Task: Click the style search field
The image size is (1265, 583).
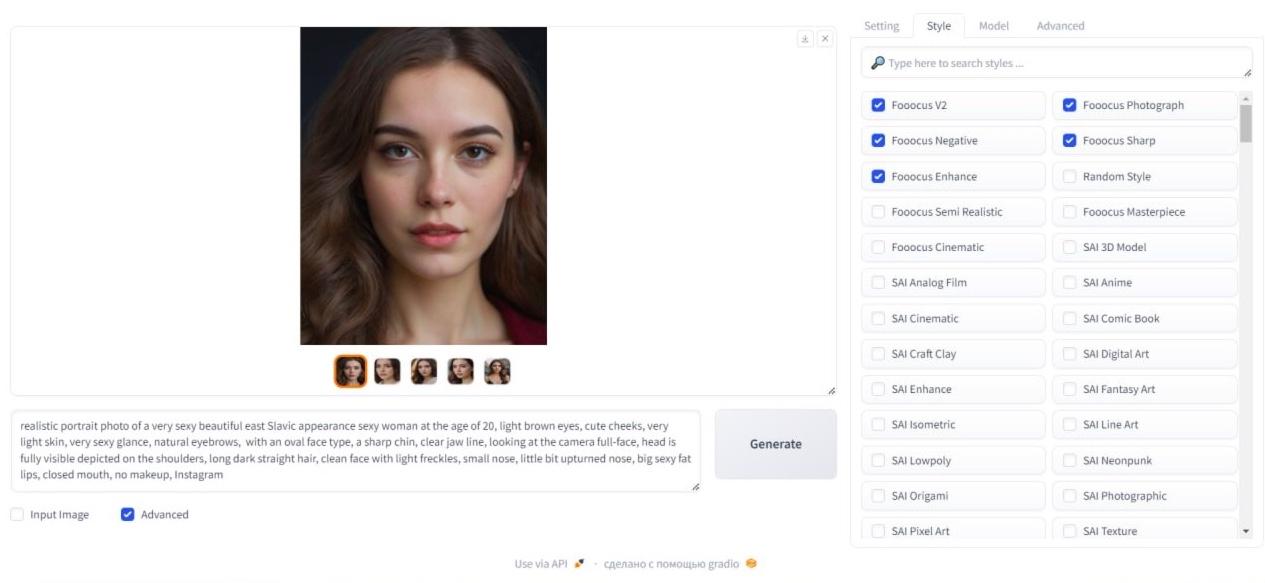Action: click(x=1057, y=63)
